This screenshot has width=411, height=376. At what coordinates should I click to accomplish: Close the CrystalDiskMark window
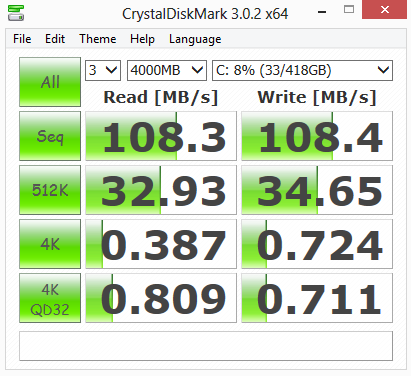pos(385,10)
